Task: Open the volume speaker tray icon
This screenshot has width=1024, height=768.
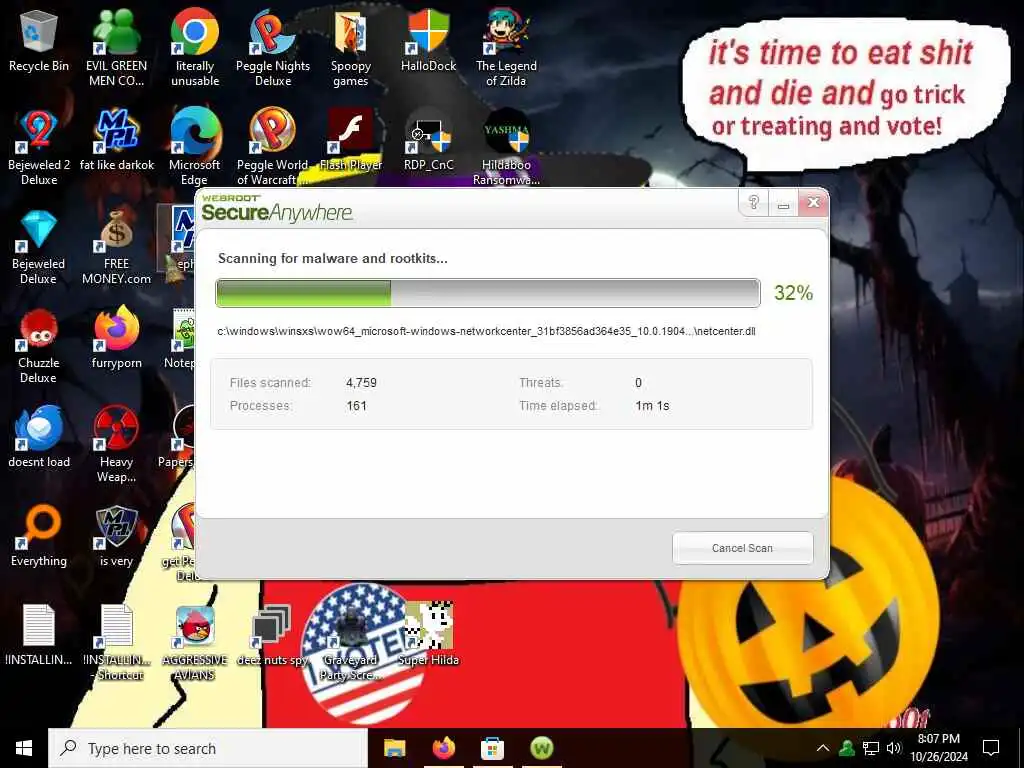Action: pyautogui.click(x=894, y=748)
